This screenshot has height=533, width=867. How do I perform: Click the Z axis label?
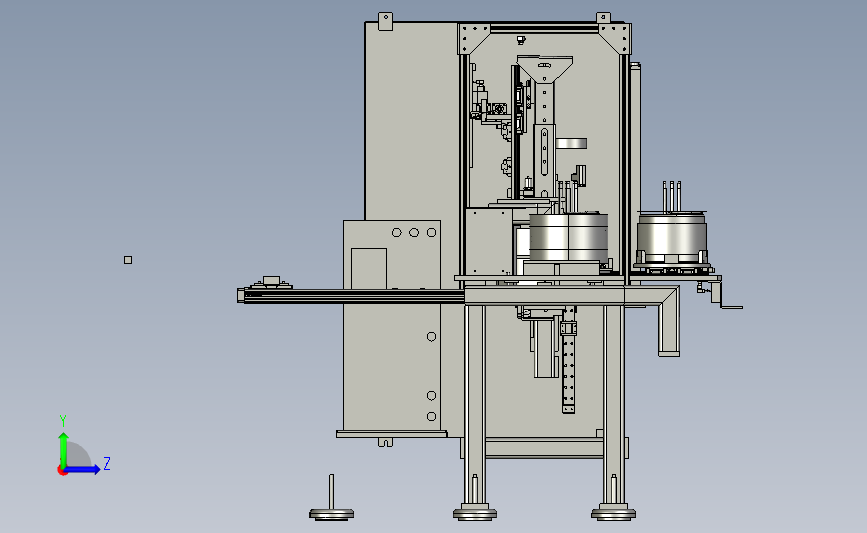point(107,463)
